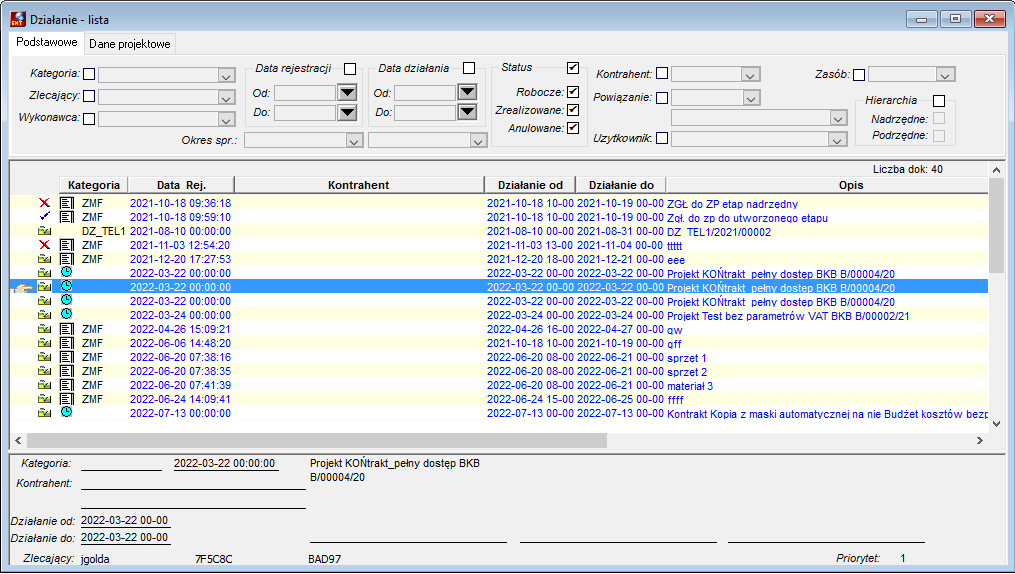The image size is (1015, 574).
Task: Click the document icon on the materiał 3 row
Action: [x=67, y=385]
